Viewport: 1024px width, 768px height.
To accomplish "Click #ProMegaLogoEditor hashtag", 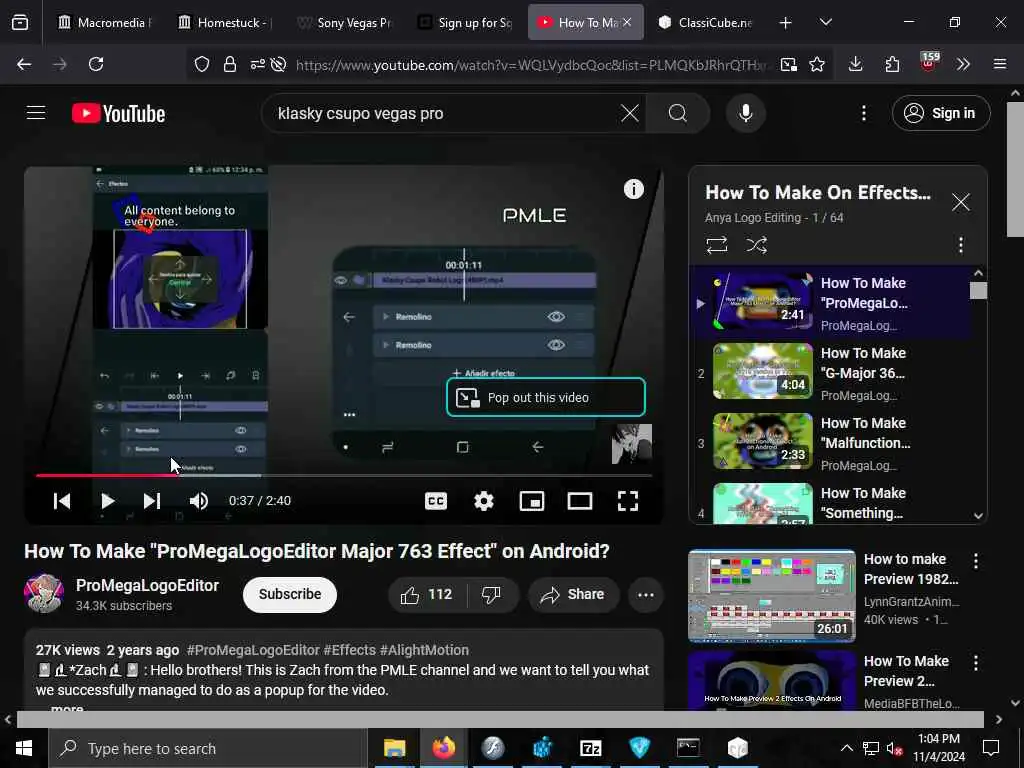I will 253,650.
